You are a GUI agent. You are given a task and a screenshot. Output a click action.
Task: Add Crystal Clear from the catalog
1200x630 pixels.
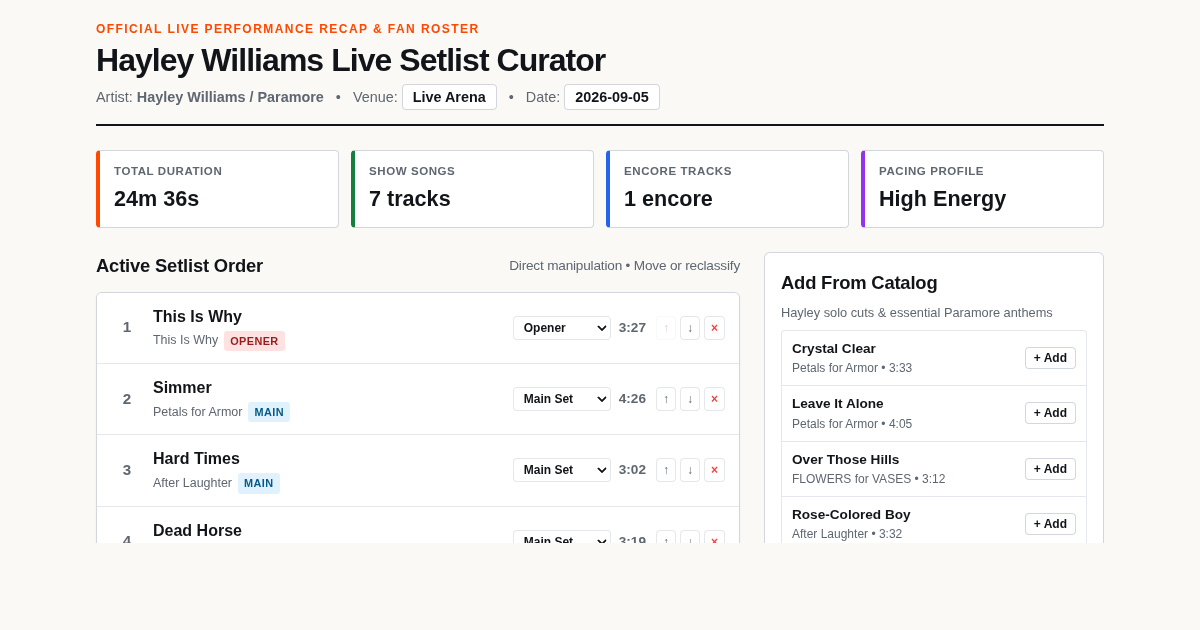tap(1050, 358)
